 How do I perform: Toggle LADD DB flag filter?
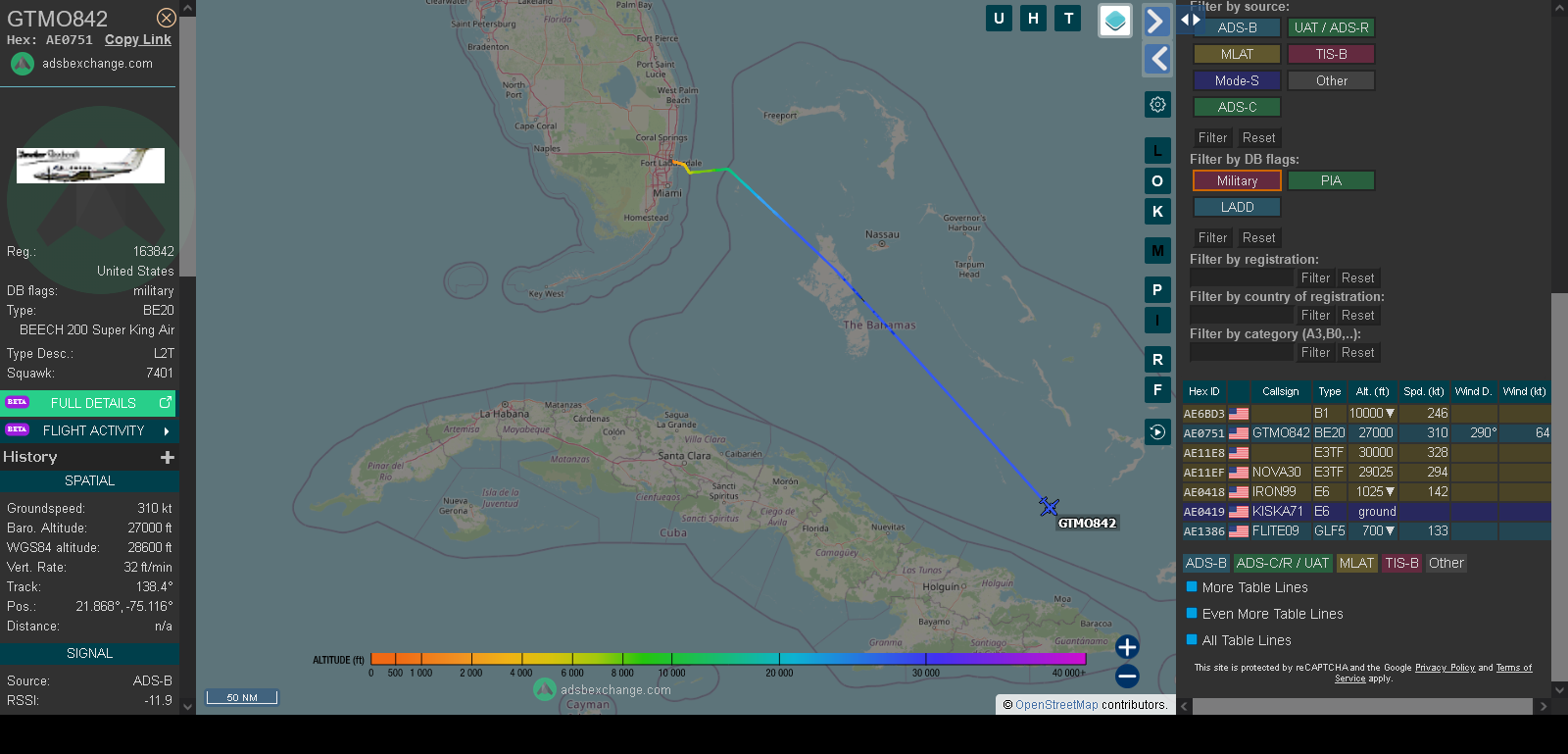point(1237,207)
